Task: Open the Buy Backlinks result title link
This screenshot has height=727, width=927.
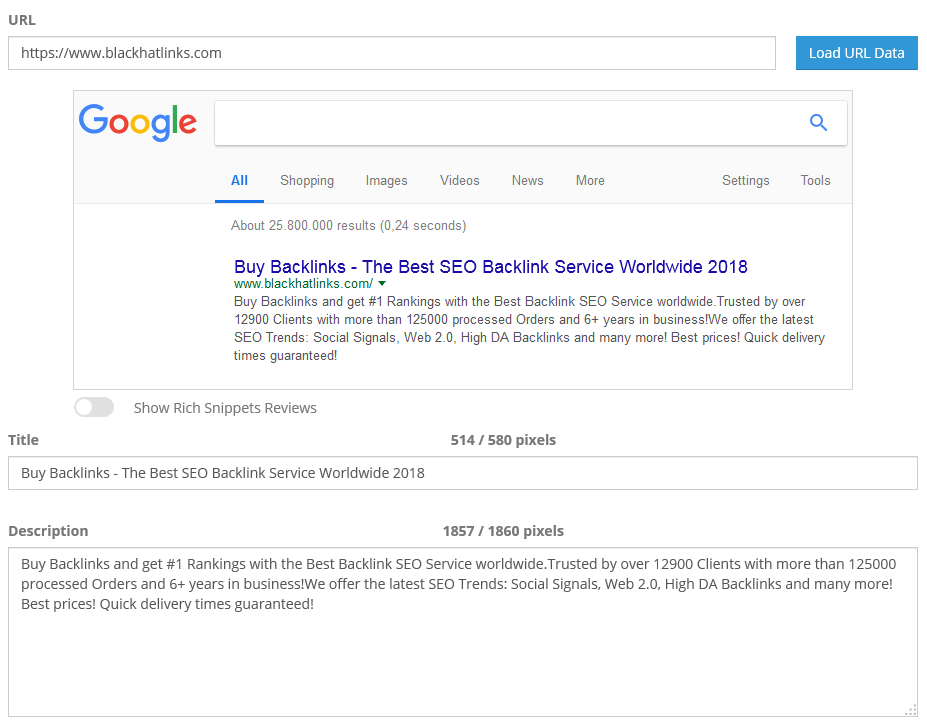Action: pos(491,267)
